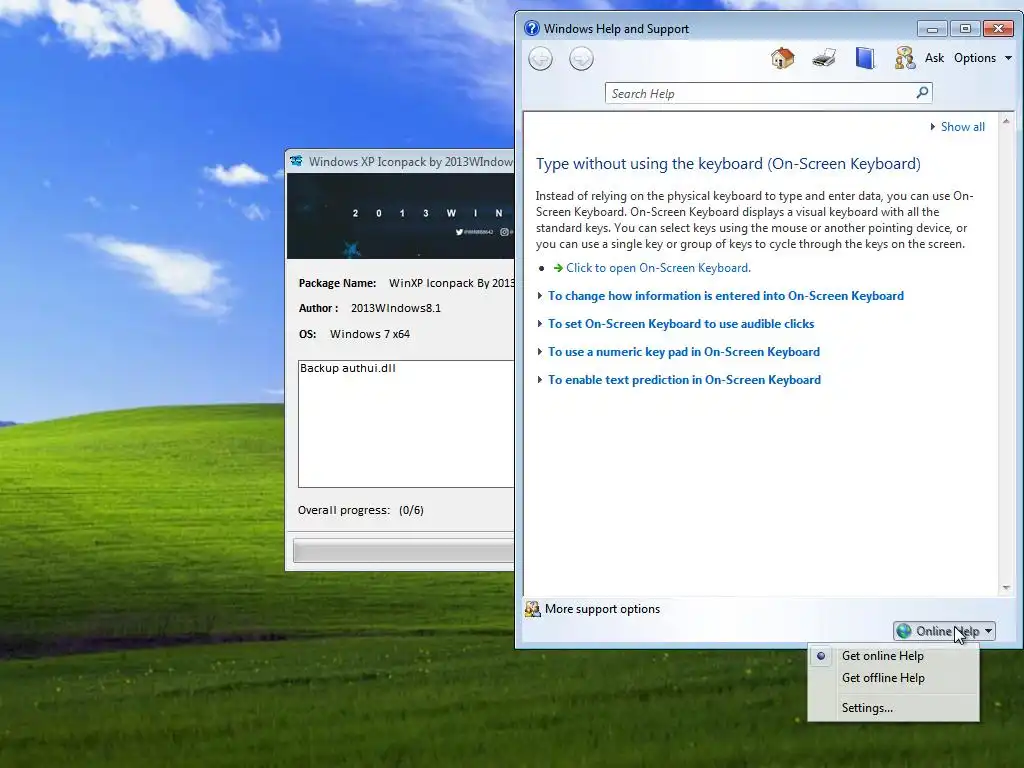Minimize the Windows Help and Support window
This screenshot has width=1024, height=768.
(932, 29)
